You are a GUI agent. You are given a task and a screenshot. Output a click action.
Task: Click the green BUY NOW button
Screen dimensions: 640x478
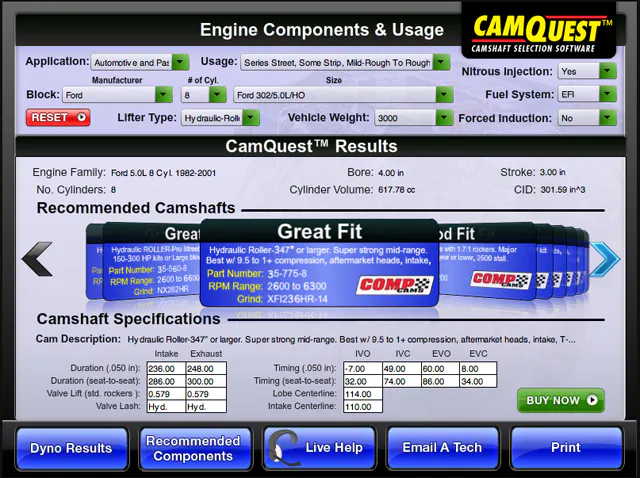click(x=560, y=400)
